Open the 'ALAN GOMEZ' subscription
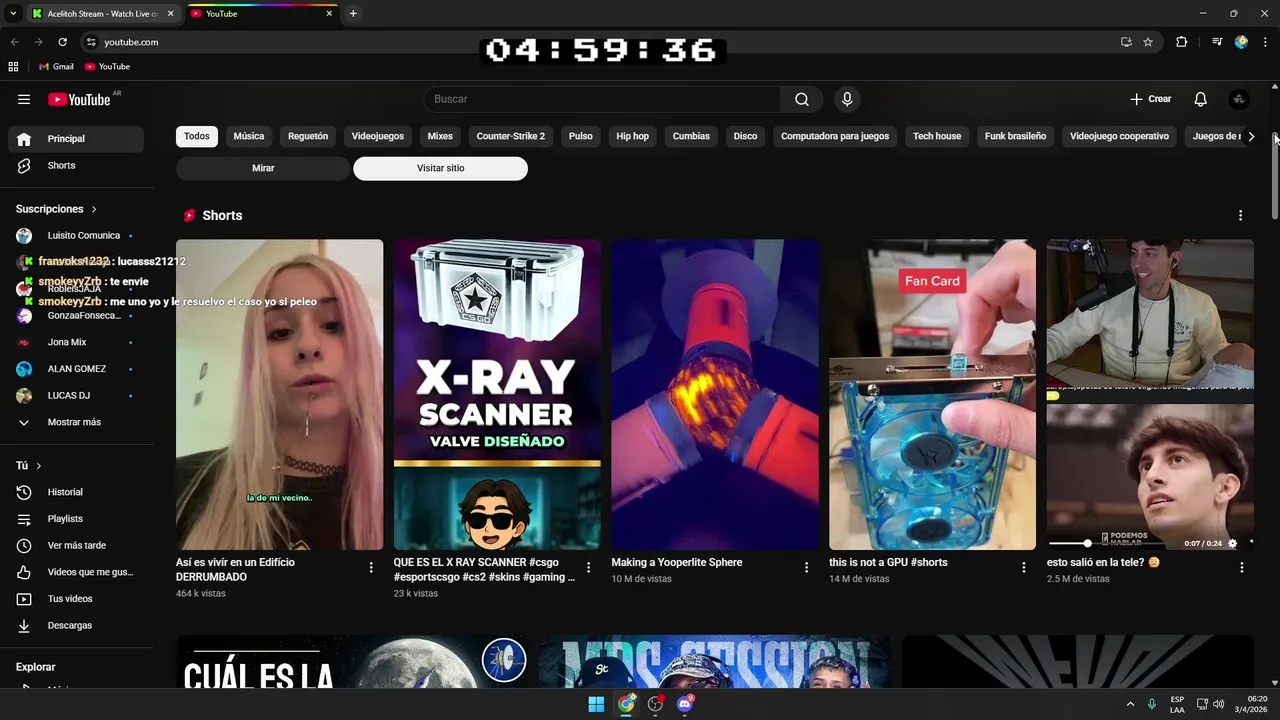Screen dimensions: 1280x720 click(76, 369)
